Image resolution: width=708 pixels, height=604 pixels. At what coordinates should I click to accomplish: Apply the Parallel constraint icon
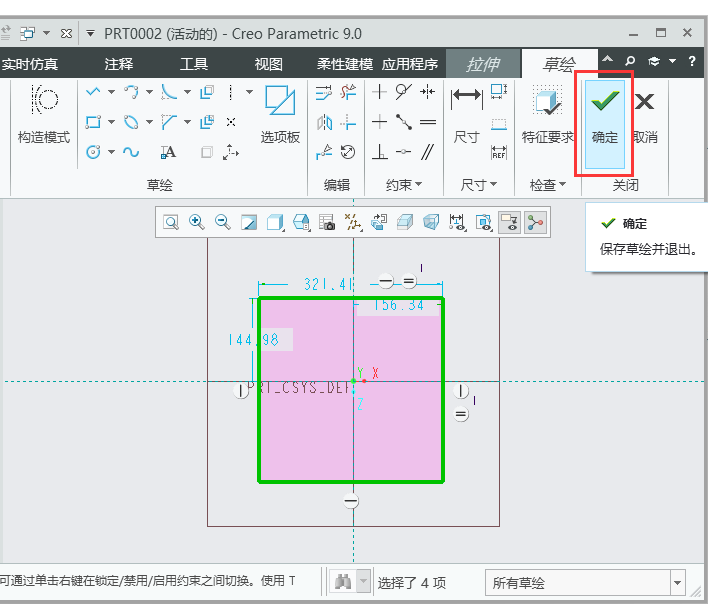point(428,152)
